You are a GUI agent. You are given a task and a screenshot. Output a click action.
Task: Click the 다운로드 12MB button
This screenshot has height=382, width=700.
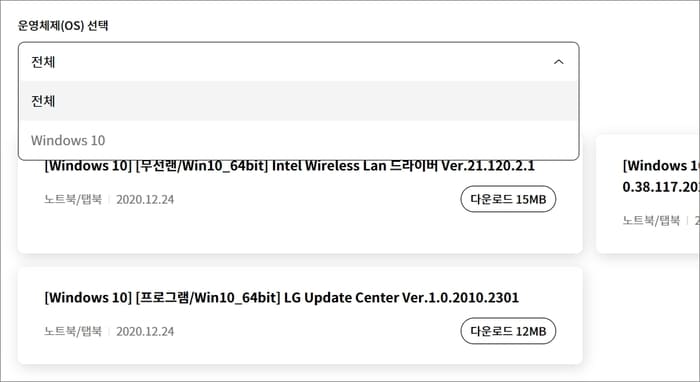pos(508,331)
